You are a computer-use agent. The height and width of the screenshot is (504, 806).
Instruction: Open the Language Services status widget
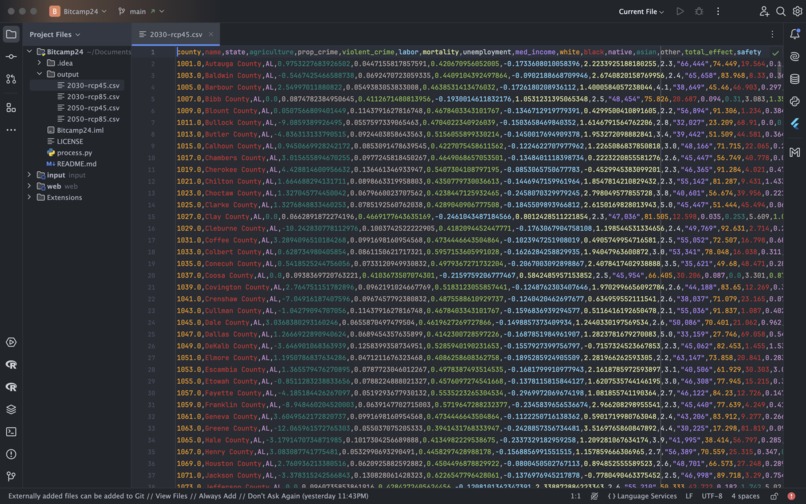[642, 496]
